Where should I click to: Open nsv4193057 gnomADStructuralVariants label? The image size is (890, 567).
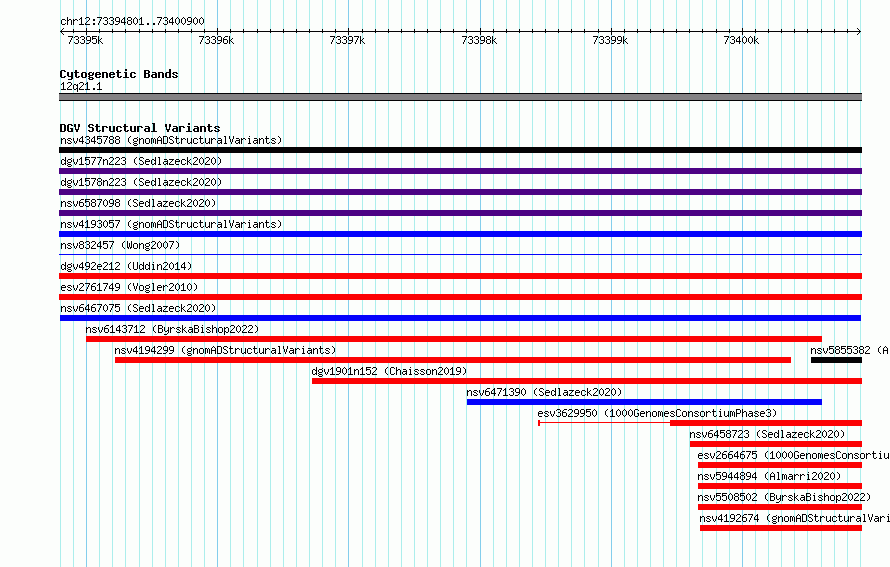pos(171,224)
